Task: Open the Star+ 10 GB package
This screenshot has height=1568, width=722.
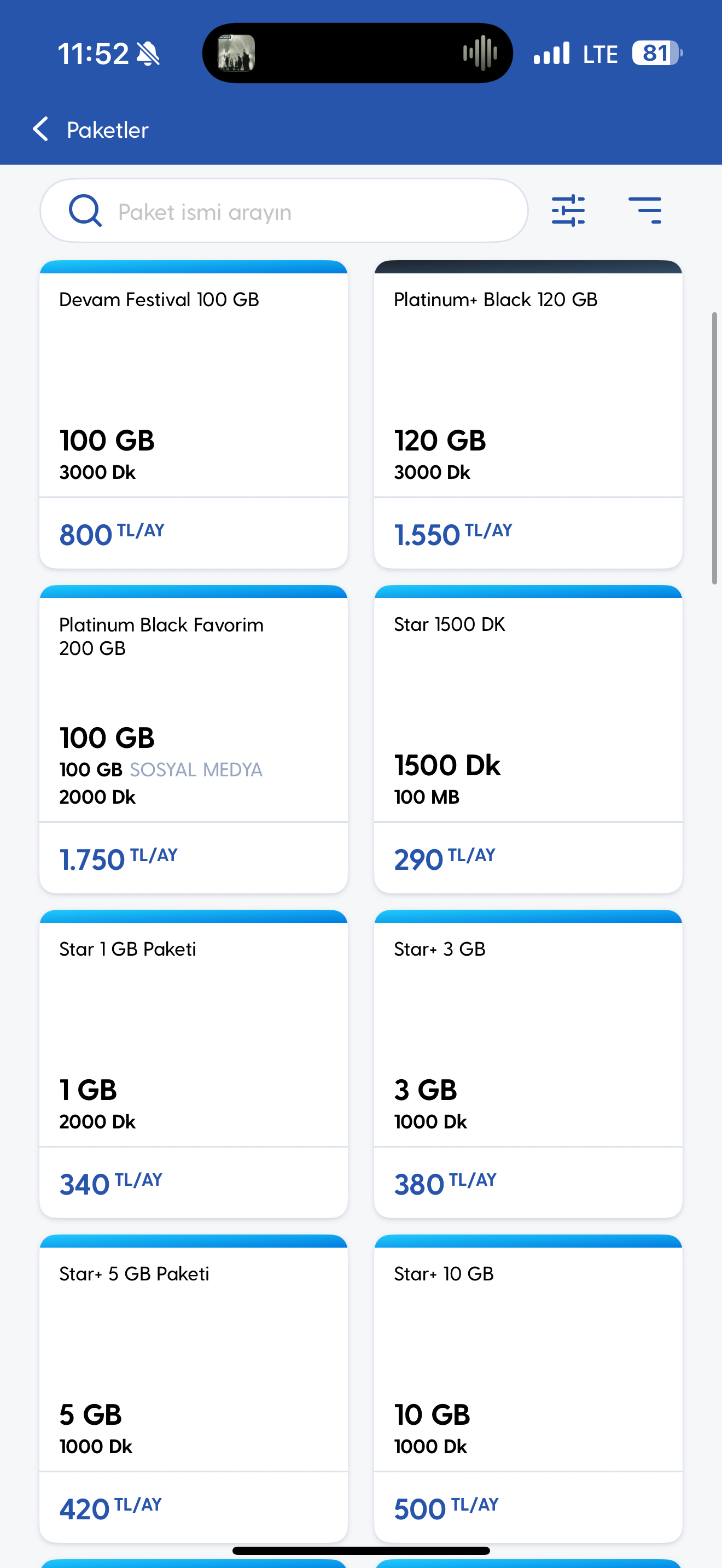Action: coord(528,1389)
